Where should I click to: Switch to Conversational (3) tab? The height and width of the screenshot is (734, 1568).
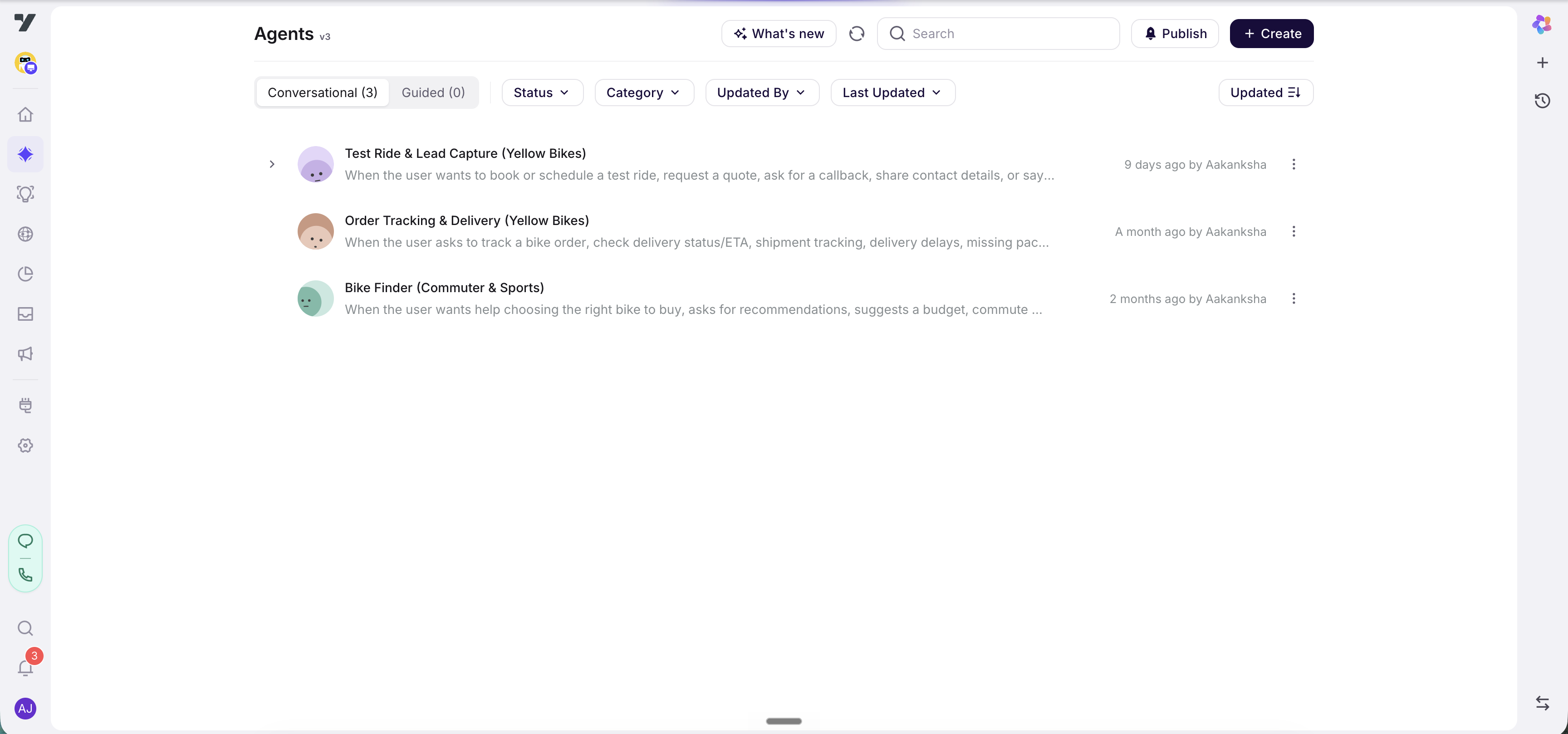click(323, 93)
